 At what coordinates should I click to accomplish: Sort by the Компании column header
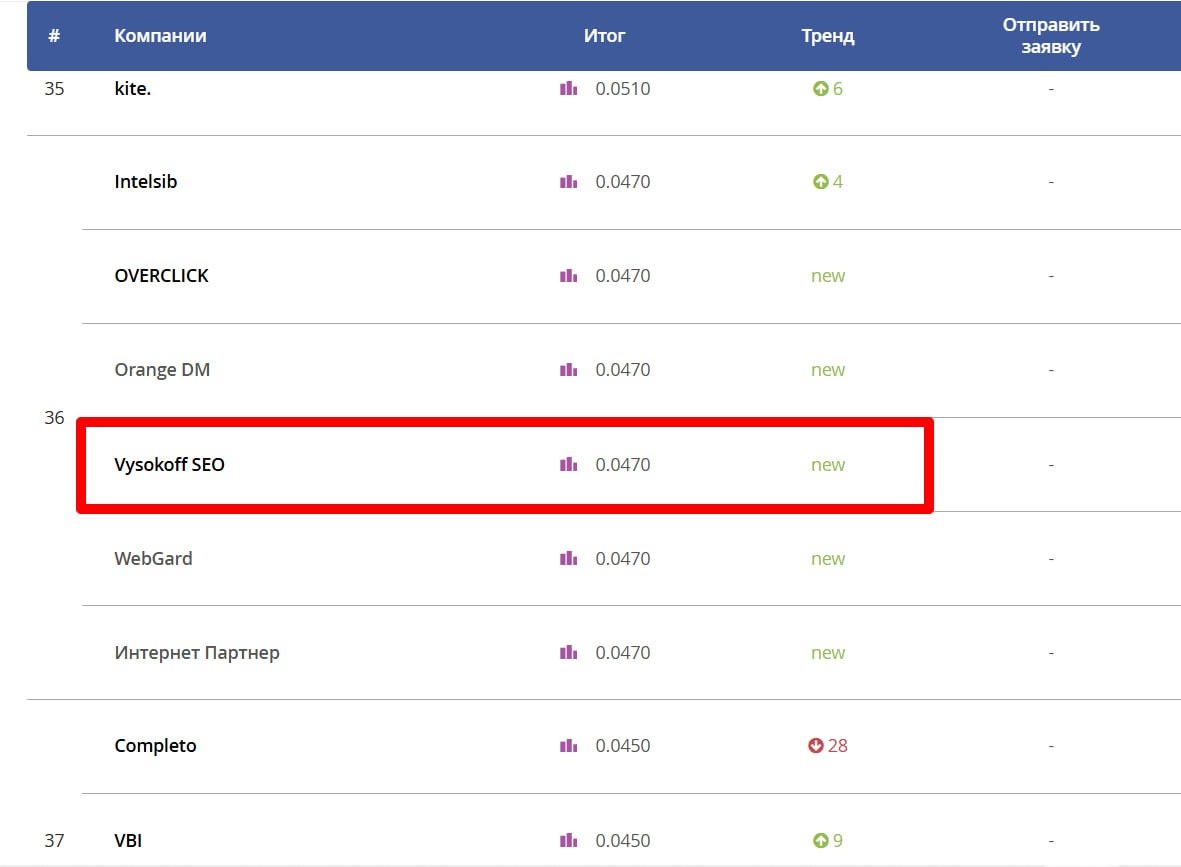point(160,35)
